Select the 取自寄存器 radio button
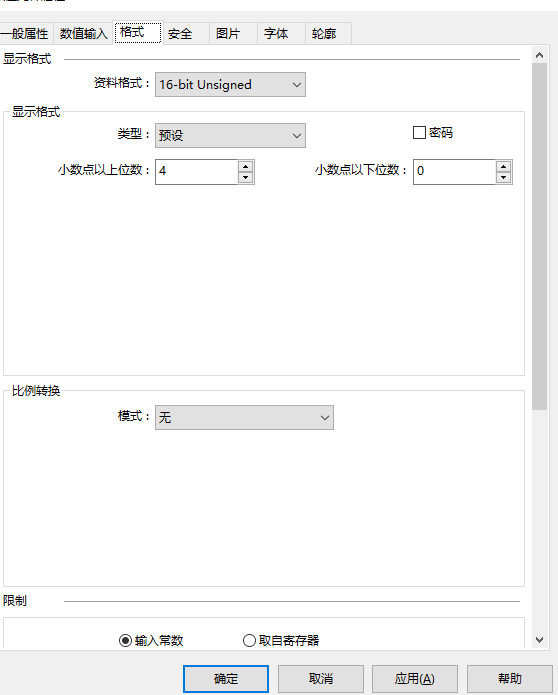558x695 pixels. point(249,640)
